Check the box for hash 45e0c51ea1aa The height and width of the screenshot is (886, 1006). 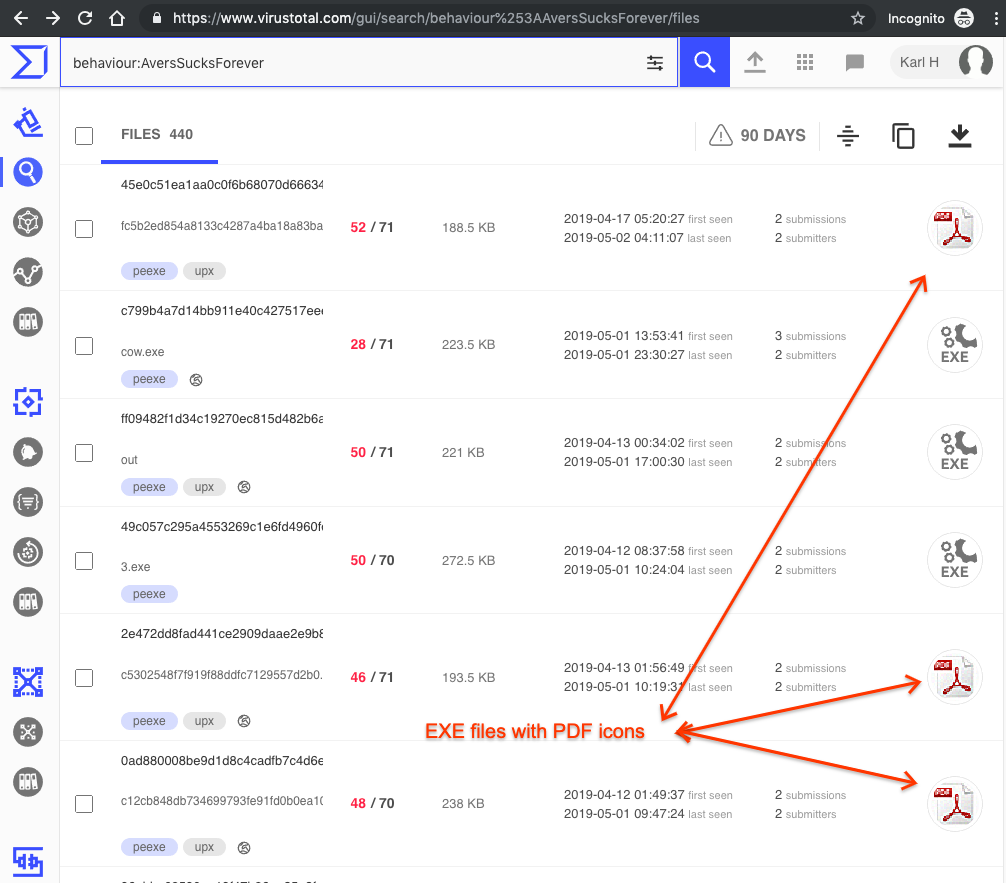[84, 228]
